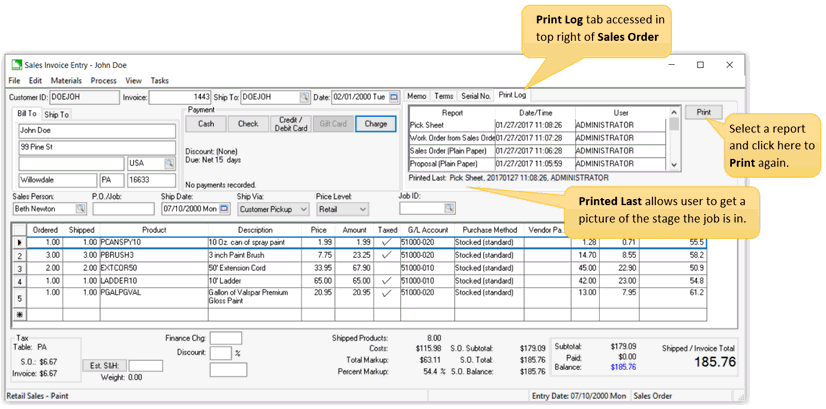This screenshot has height=409, width=826.
Task: Toggle Taxed checkmark for 3 inch Paint Brush
Action: [x=387, y=255]
